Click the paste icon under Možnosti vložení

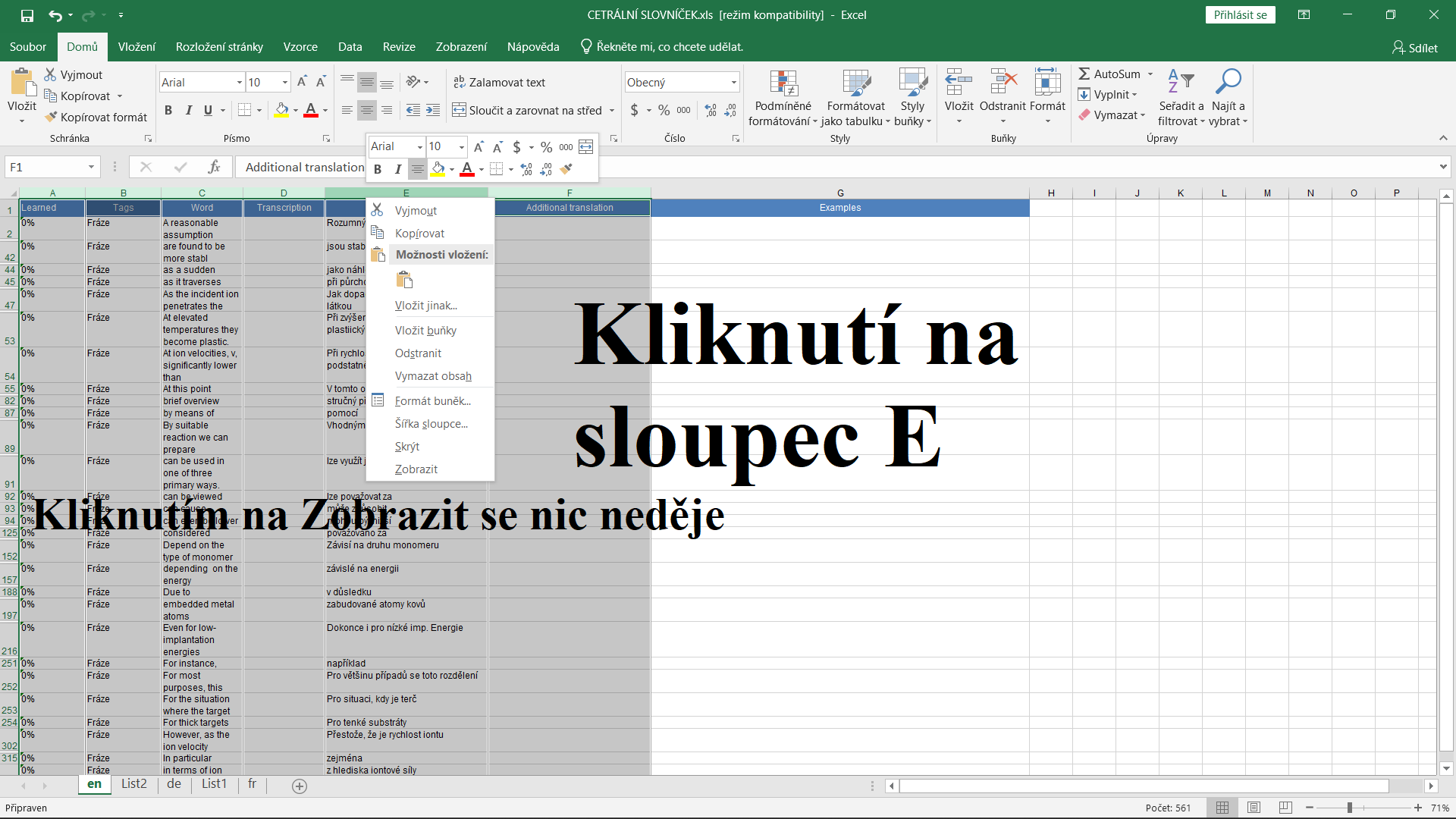[x=404, y=280]
